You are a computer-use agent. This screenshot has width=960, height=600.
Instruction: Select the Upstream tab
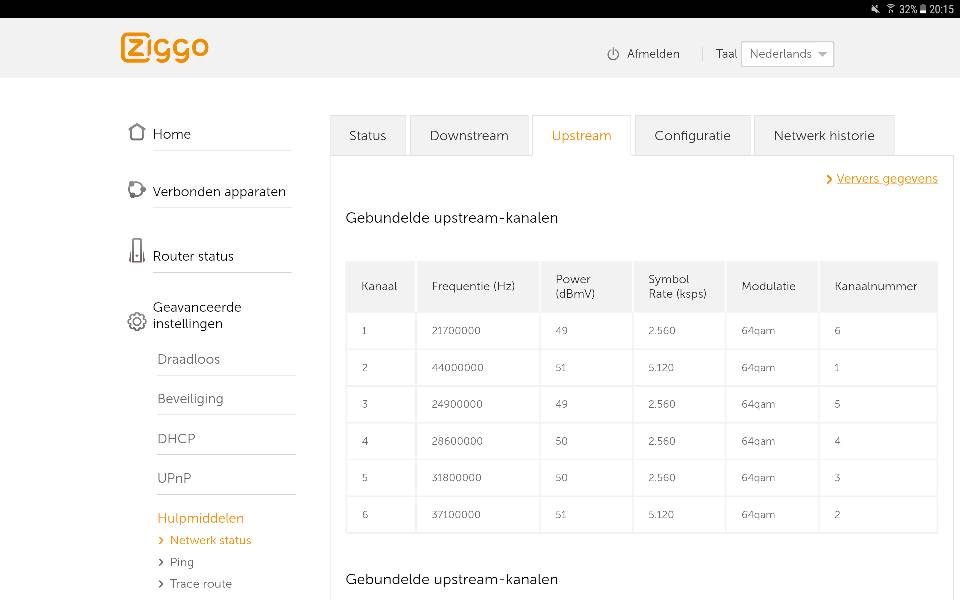tap(582, 135)
